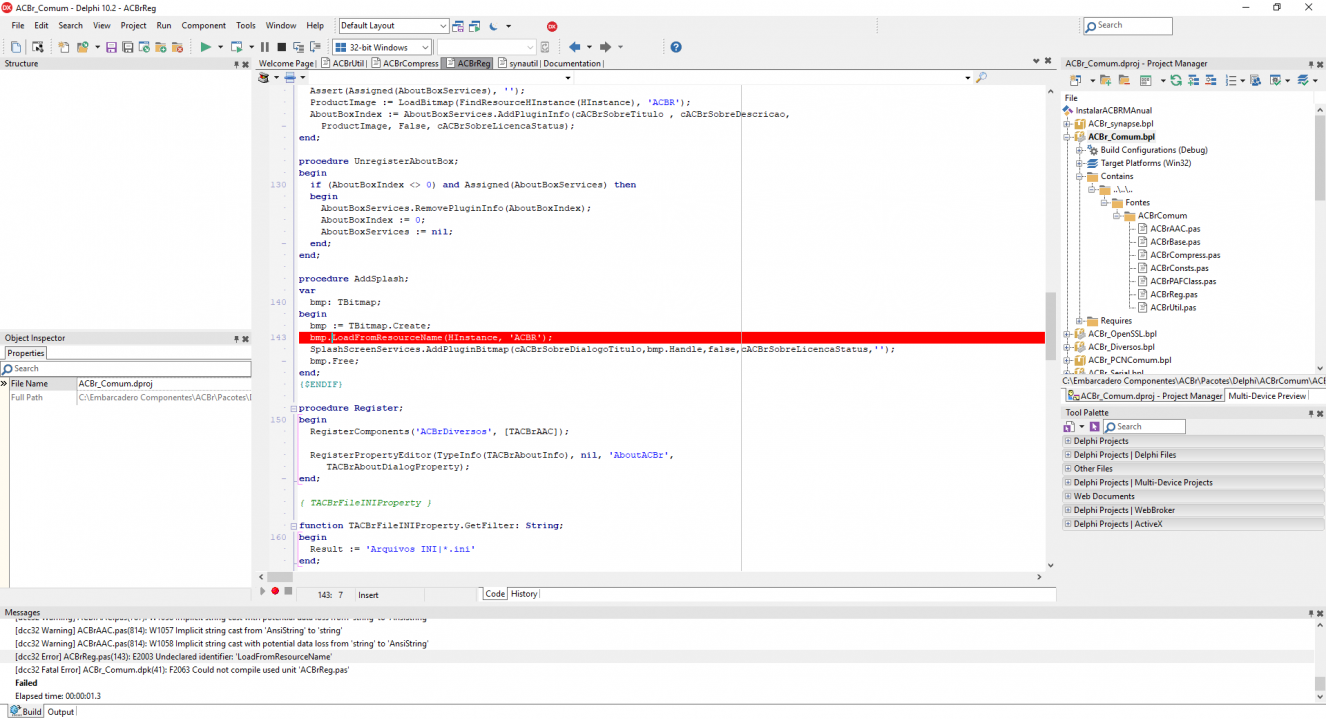
Task: Expand Other Files palette category
Action: click(x=1068, y=468)
